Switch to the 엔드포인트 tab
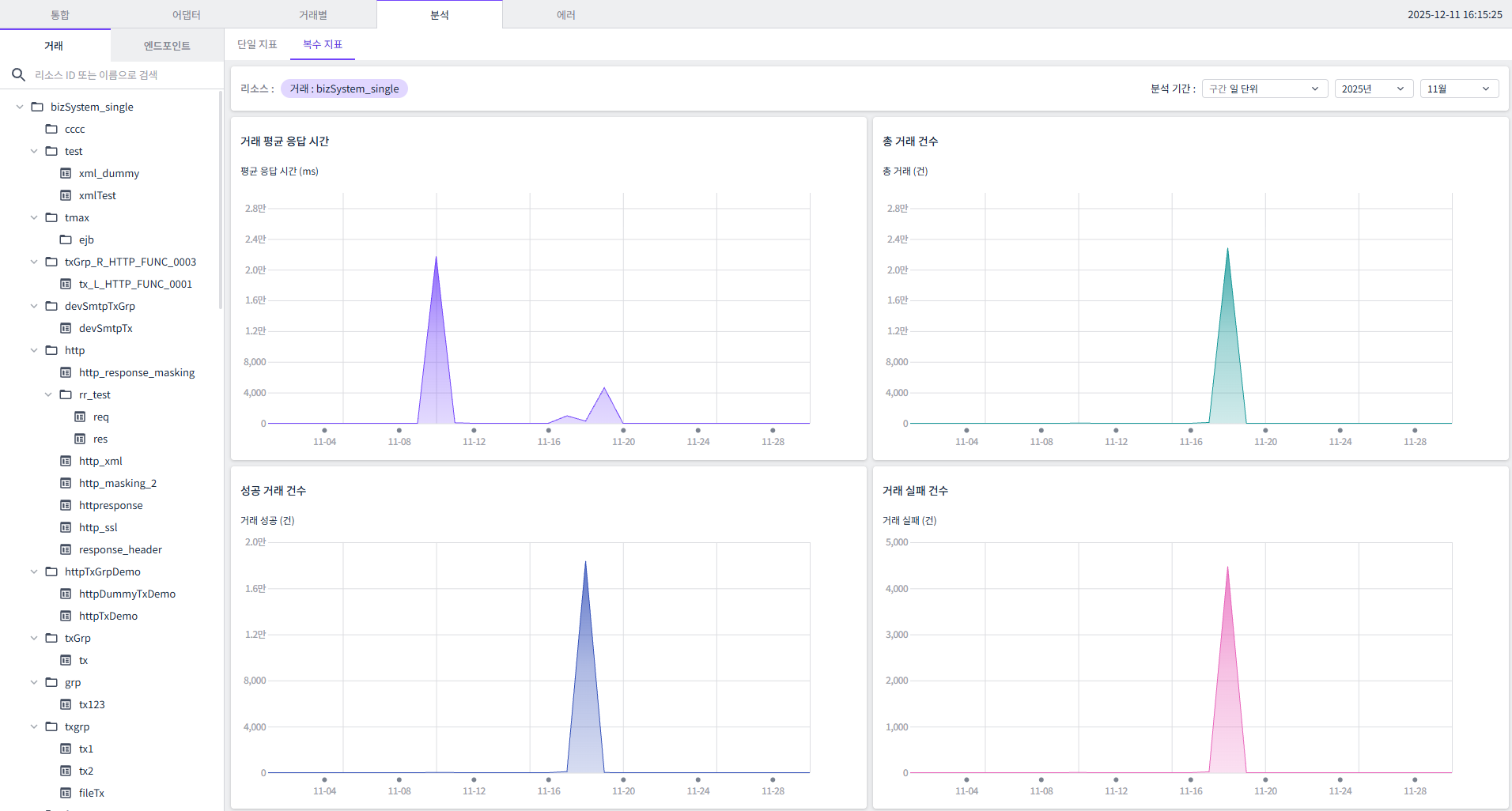The image size is (1512, 811). click(166, 45)
